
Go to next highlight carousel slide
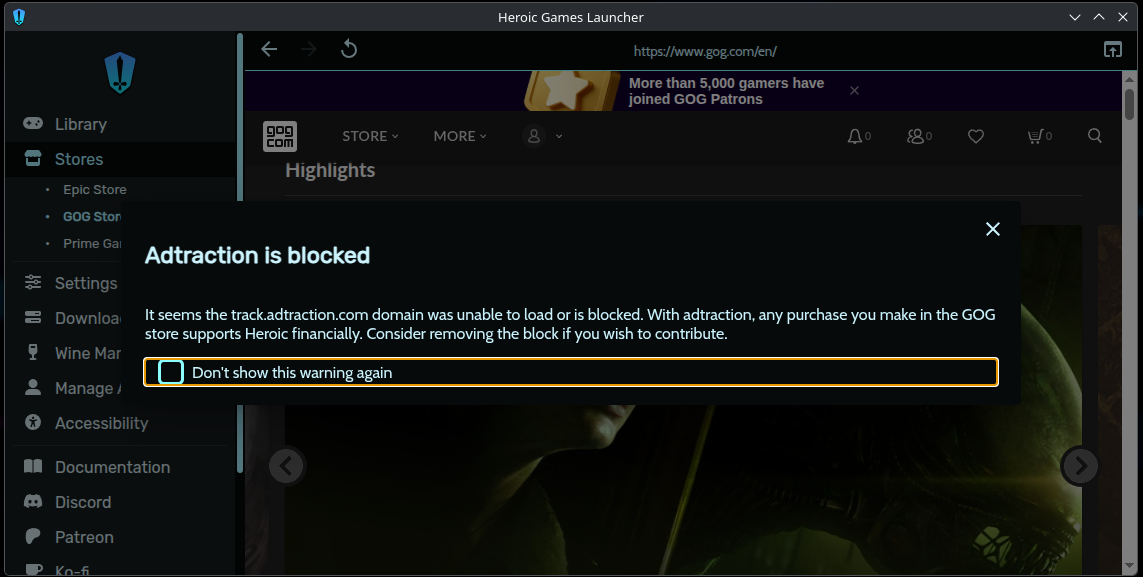[x=1080, y=465]
